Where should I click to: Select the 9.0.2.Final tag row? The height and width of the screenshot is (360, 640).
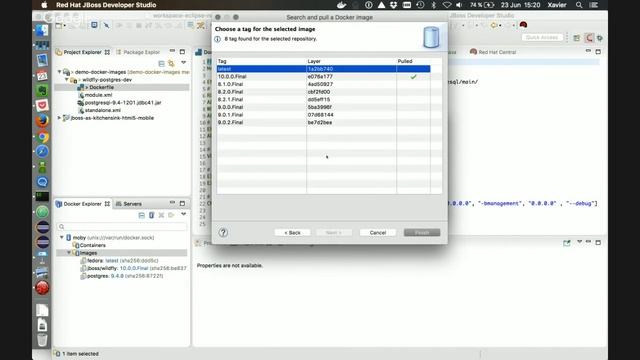pyautogui.click(x=323, y=122)
